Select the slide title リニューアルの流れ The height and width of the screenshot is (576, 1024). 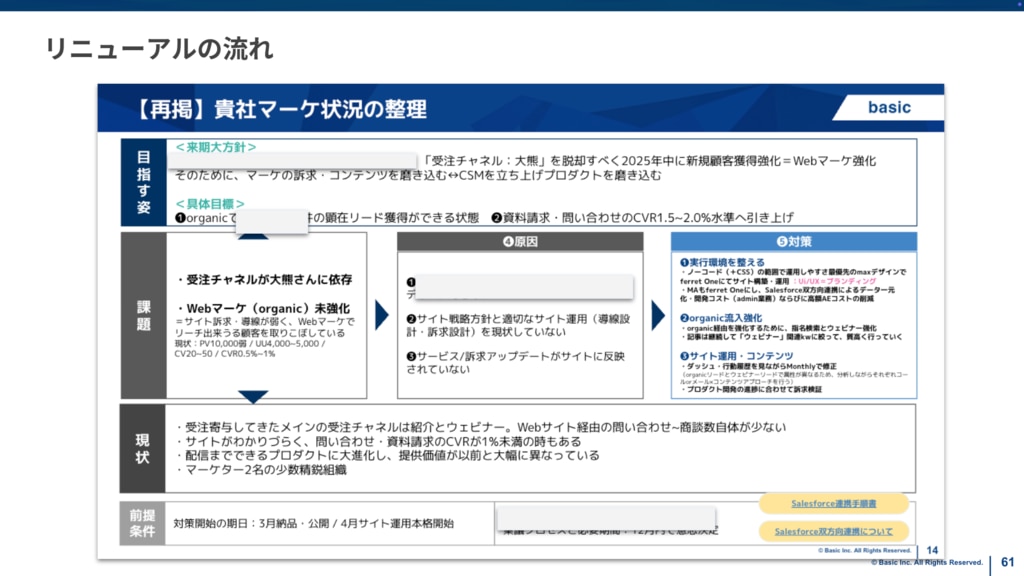click(x=159, y=49)
